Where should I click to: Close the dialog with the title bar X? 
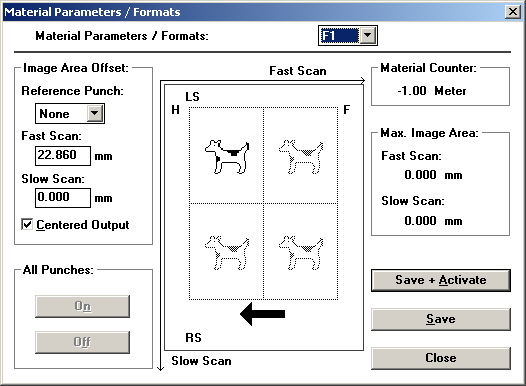[513, 12]
